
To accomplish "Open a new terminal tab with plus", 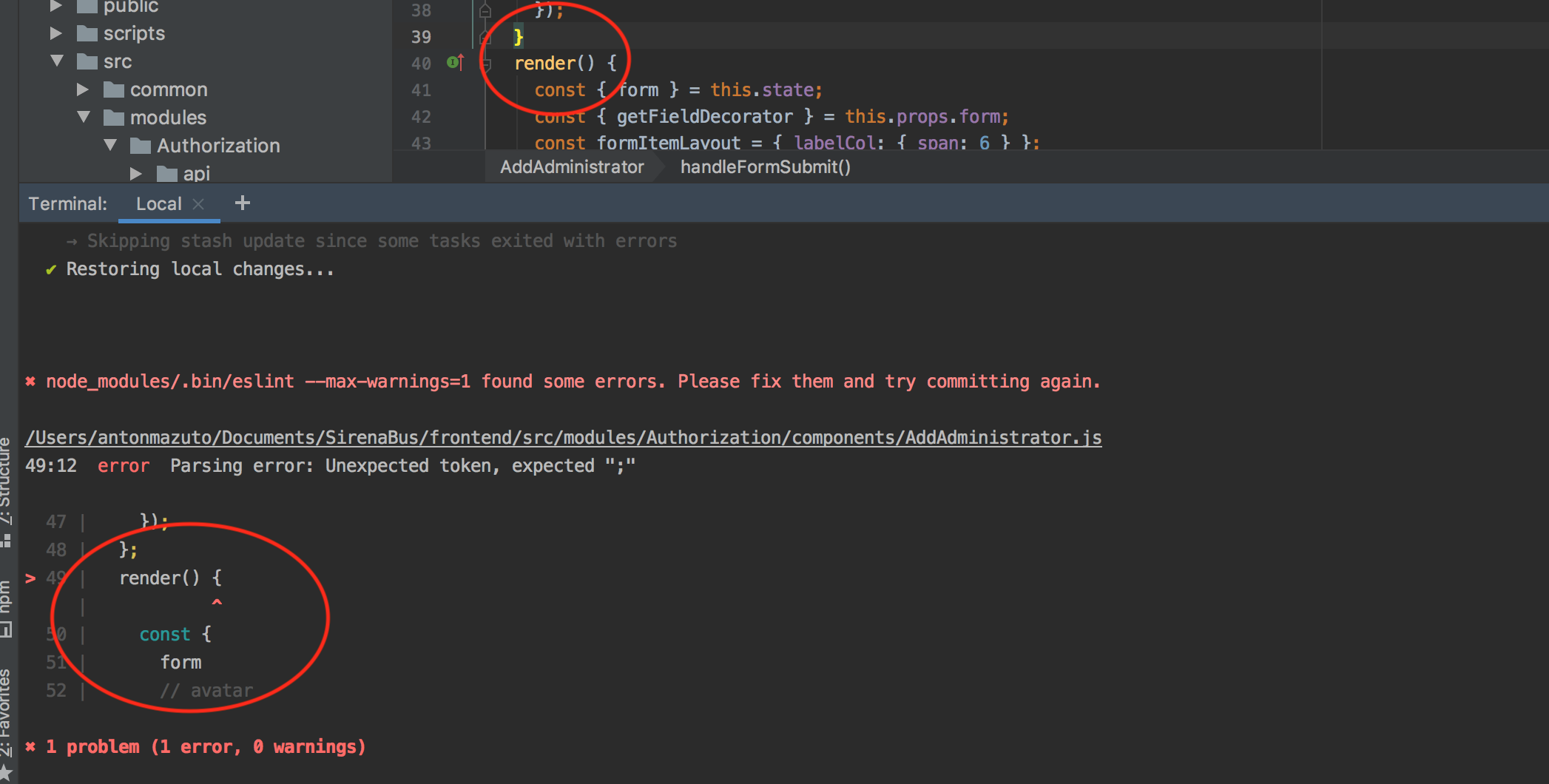I will coord(243,203).
